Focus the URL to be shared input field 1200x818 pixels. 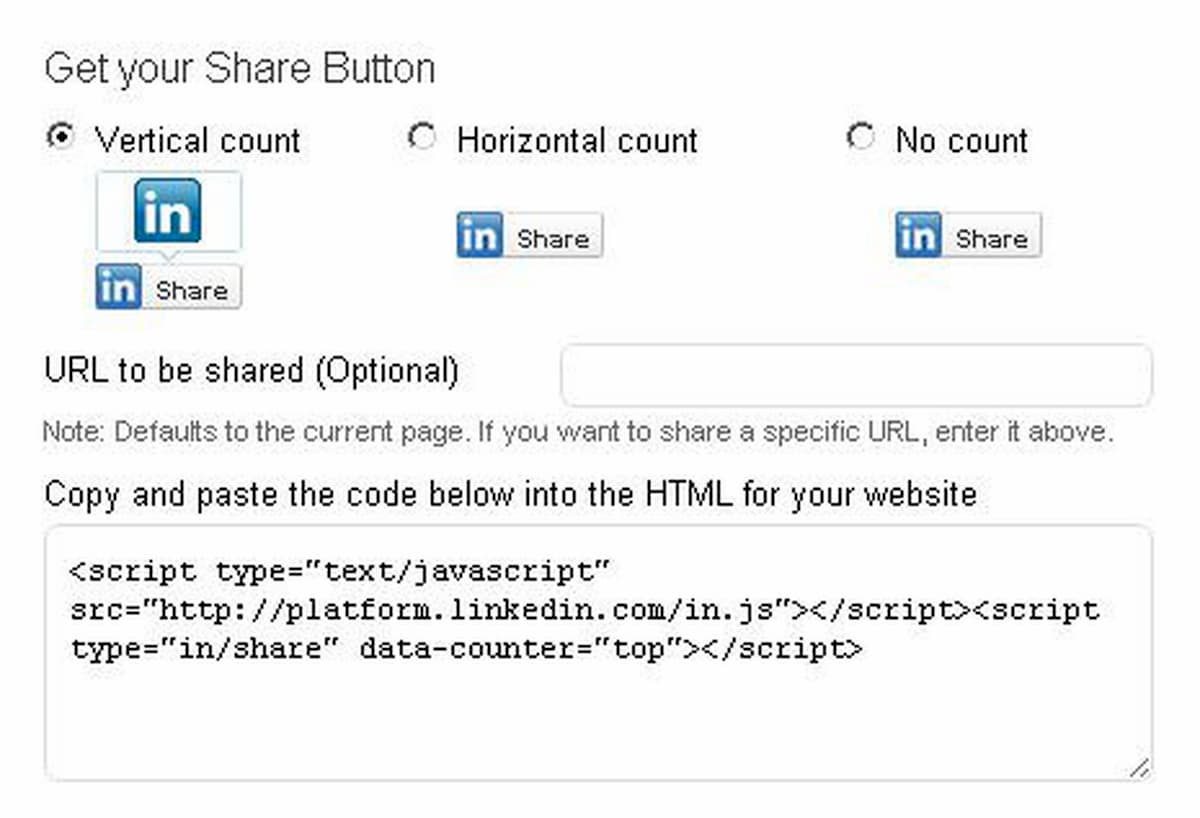[x=856, y=375]
